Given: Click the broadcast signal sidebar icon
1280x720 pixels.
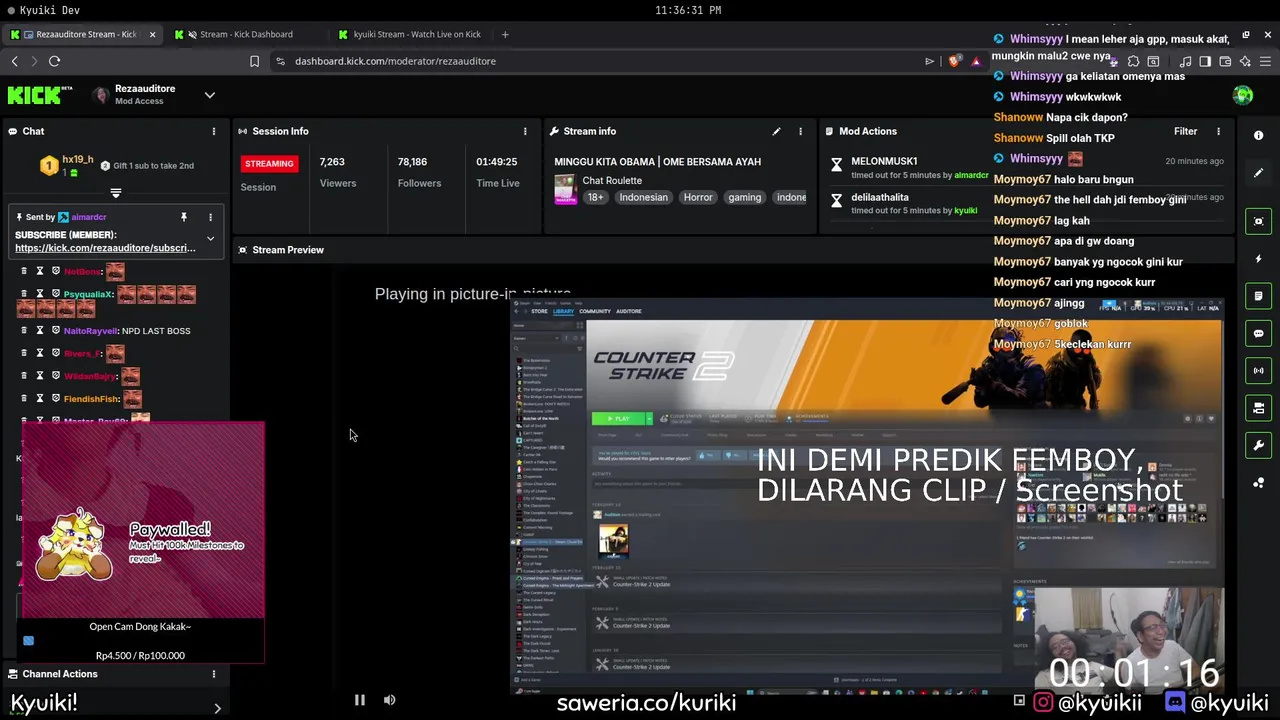Looking at the screenshot, I should [x=1258, y=371].
